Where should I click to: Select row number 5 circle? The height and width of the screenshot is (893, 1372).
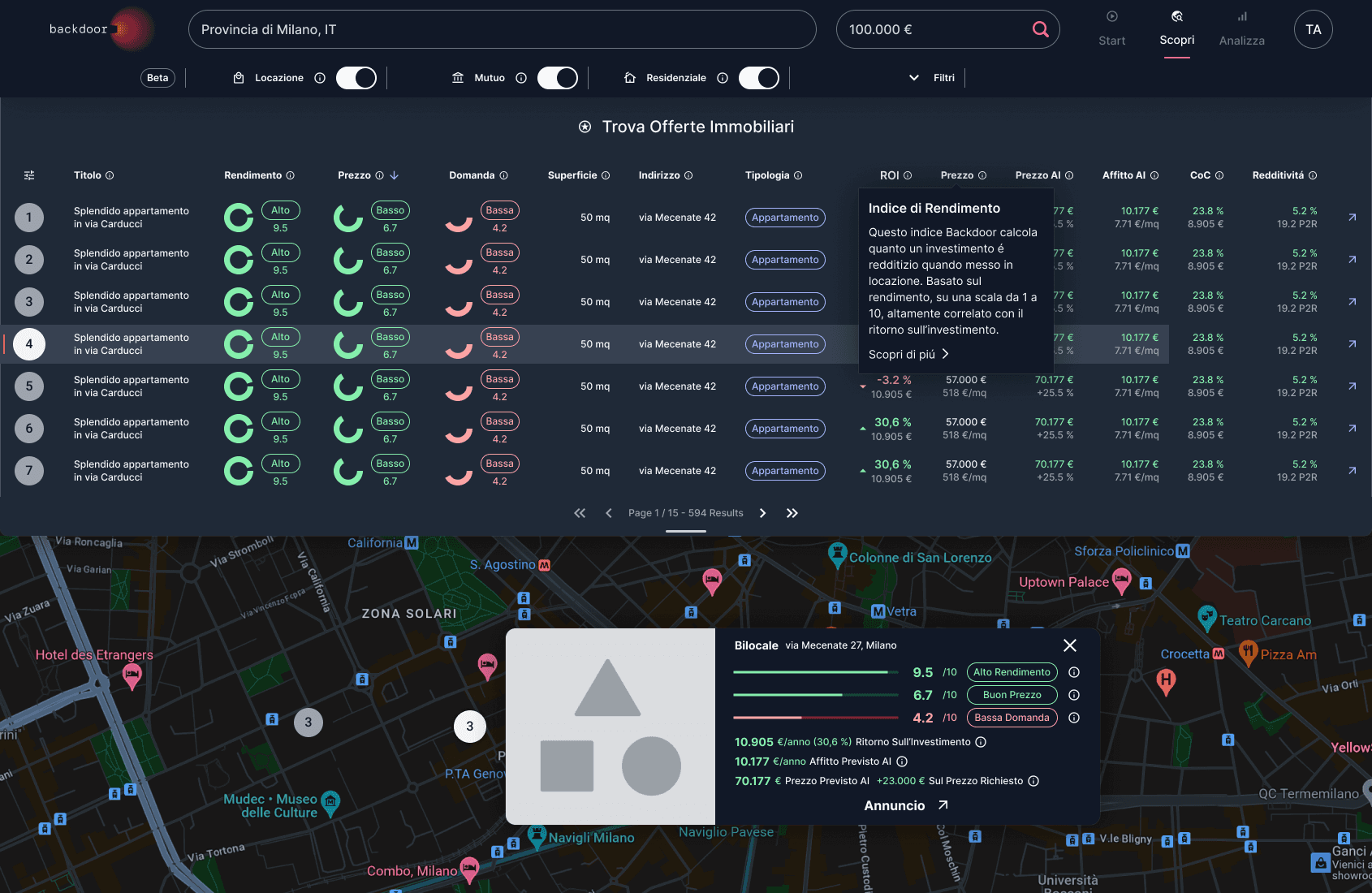click(x=29, y=386)
